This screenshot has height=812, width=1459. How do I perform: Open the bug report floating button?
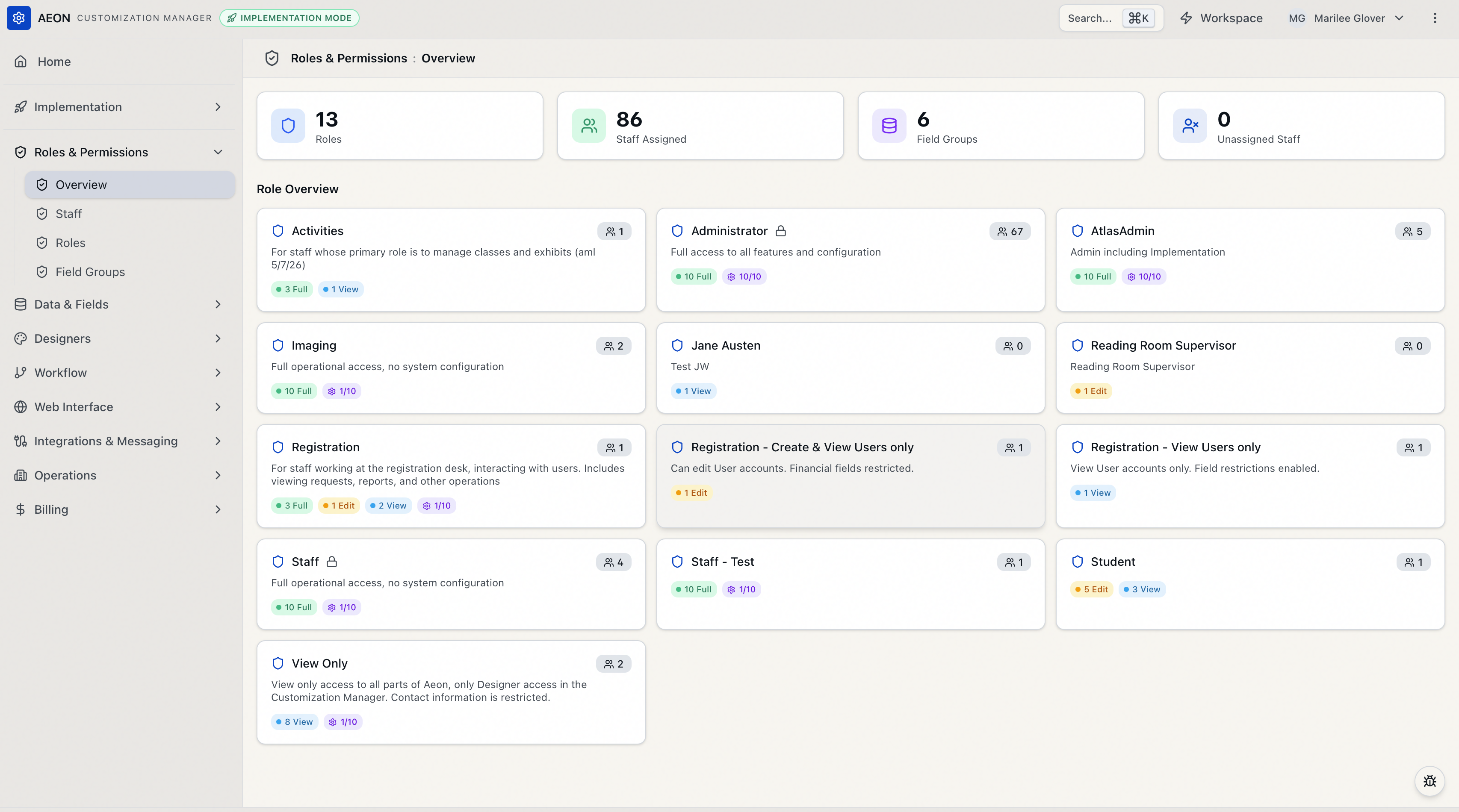tap(1429, 781)
